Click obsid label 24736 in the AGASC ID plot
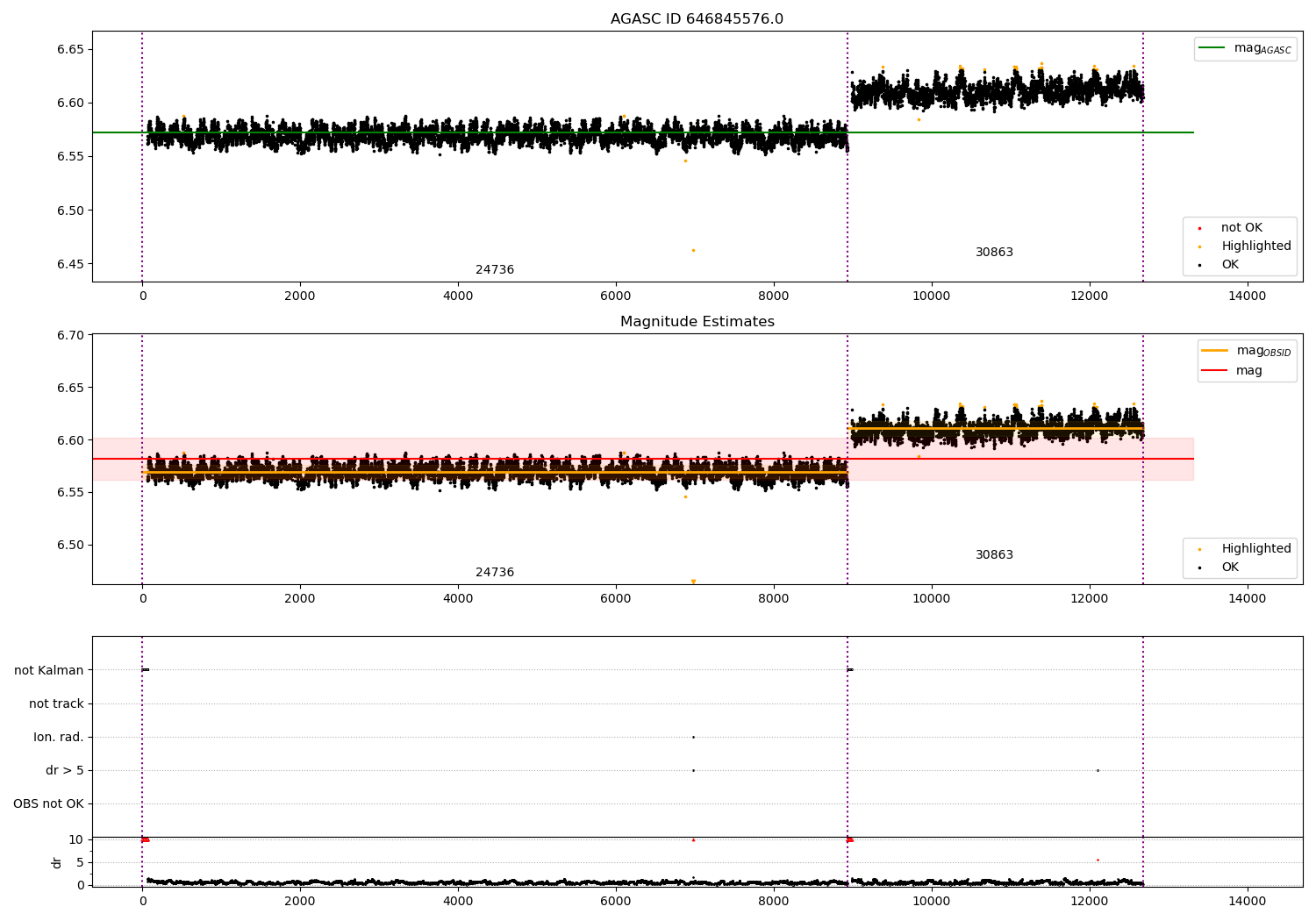The width and height of the screenshot is (1316, 921). (495, 270)
